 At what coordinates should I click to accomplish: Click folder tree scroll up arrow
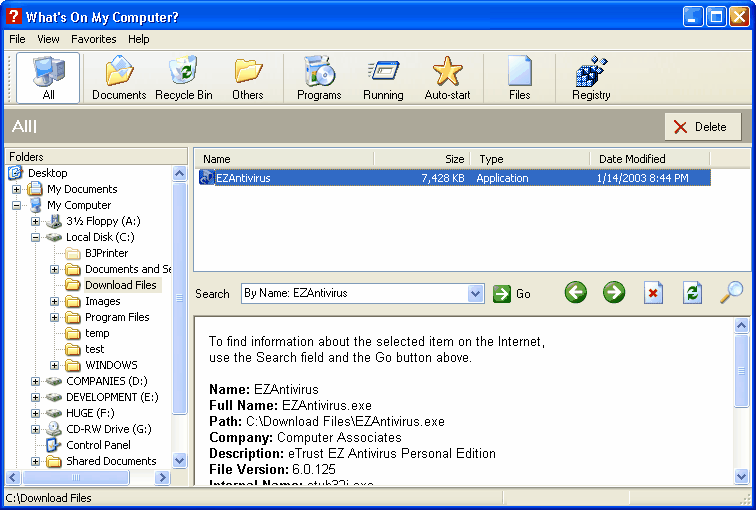[179, 174]
